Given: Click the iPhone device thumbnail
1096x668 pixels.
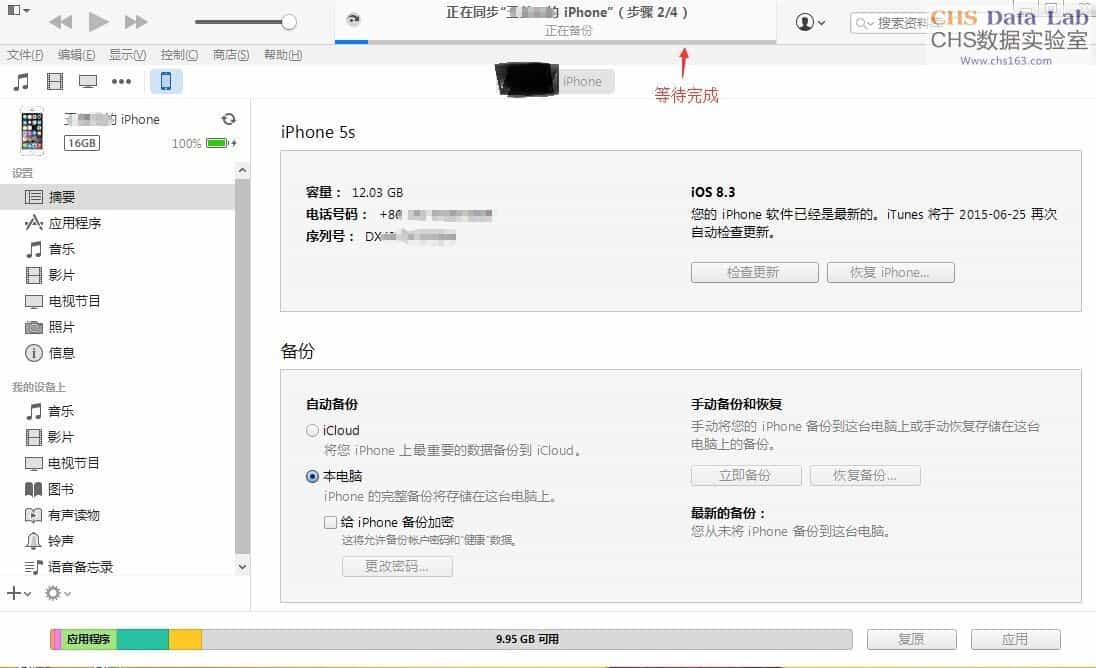Looking at the screenshot, I should [31, 131].
